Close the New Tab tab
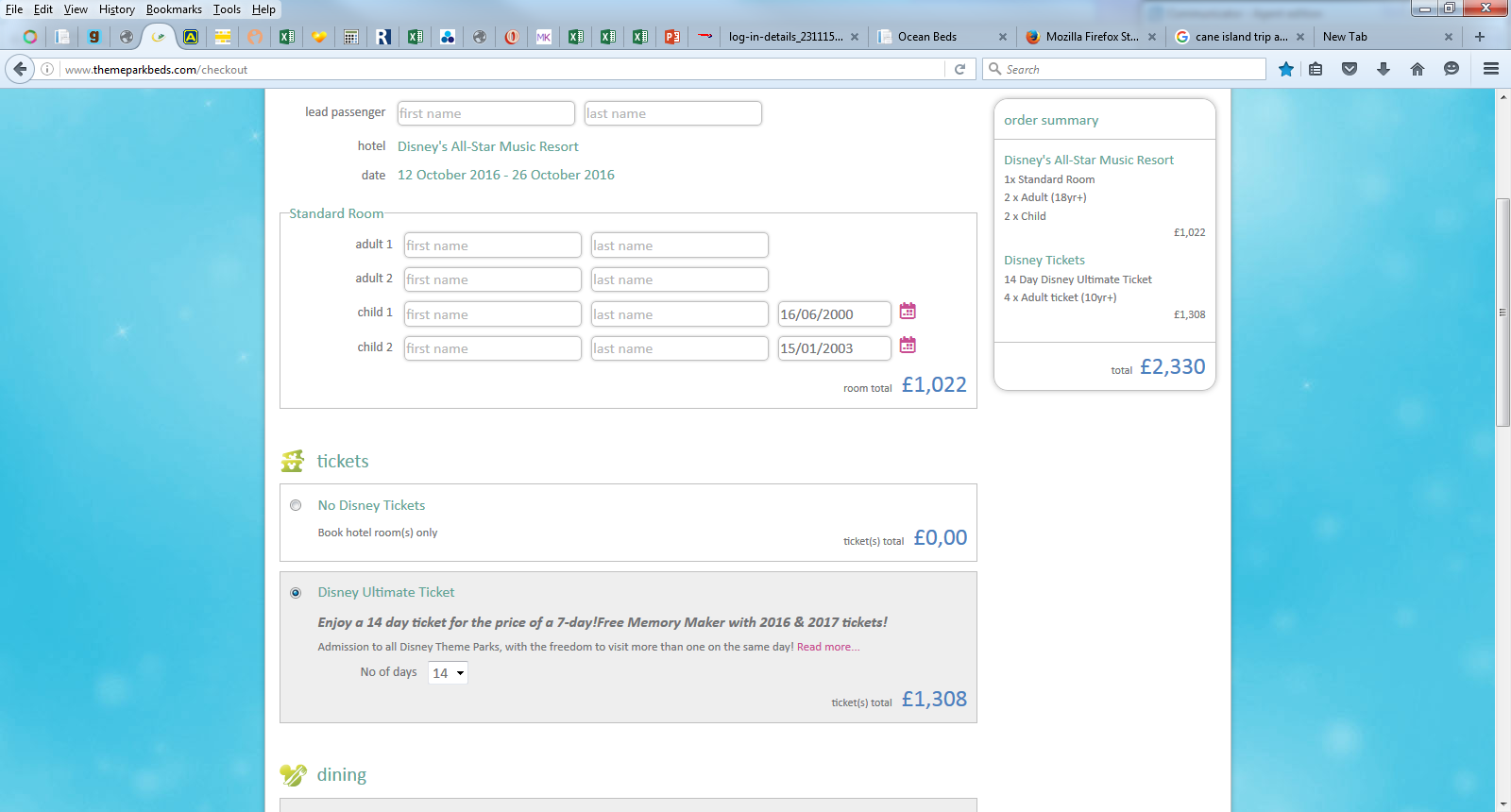The width and height of the screenshot is (1511, 812). [x=1449, y=37]
